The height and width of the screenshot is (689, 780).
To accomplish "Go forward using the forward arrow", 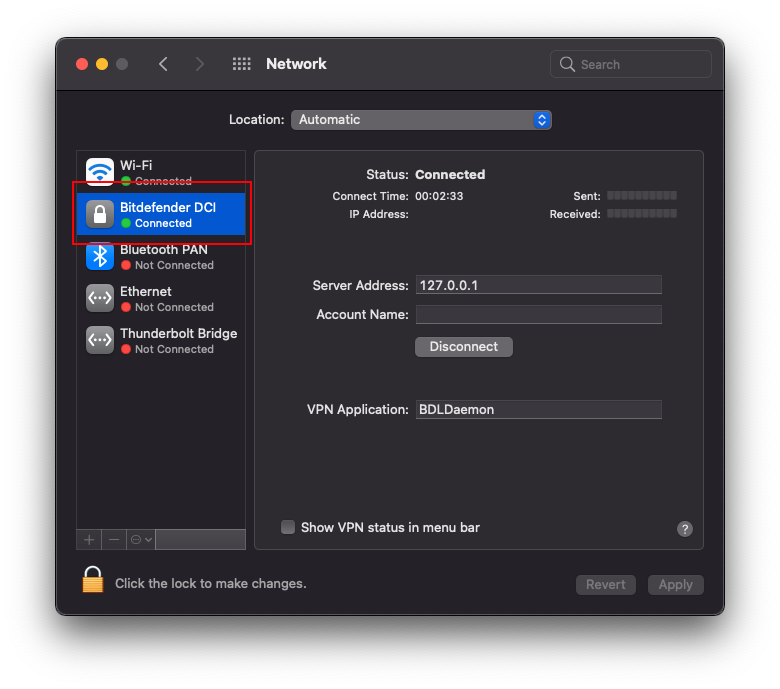I will (x=200, y=64).
